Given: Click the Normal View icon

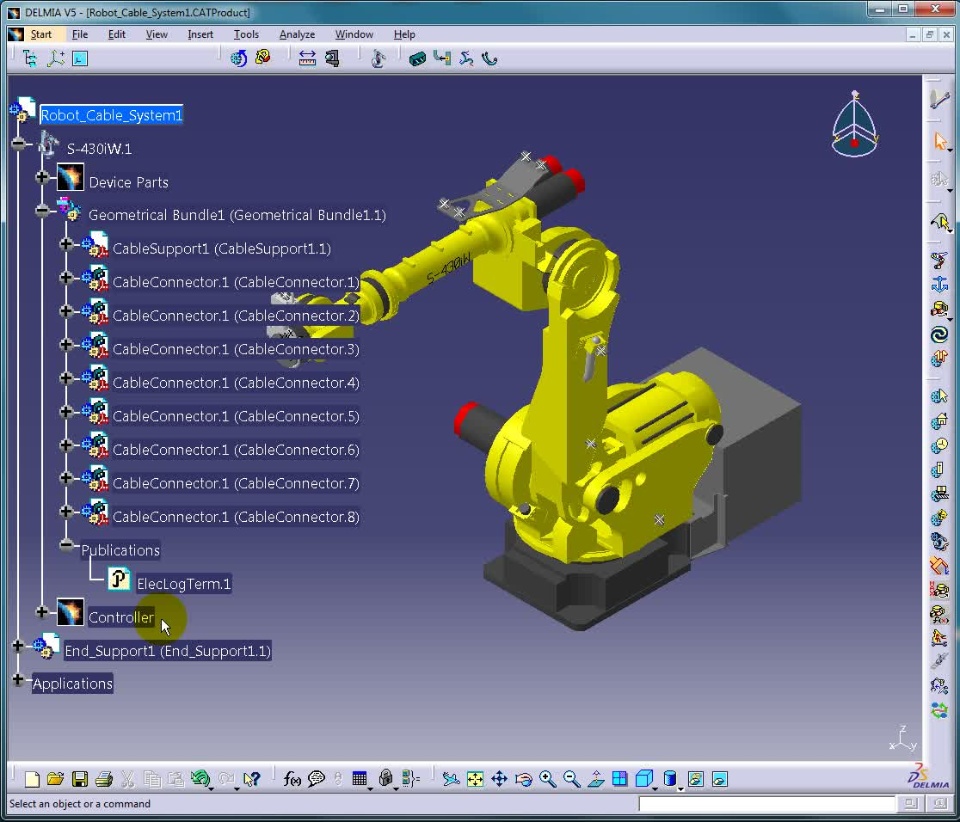Looking at the screenshot, I should point(596,779).
